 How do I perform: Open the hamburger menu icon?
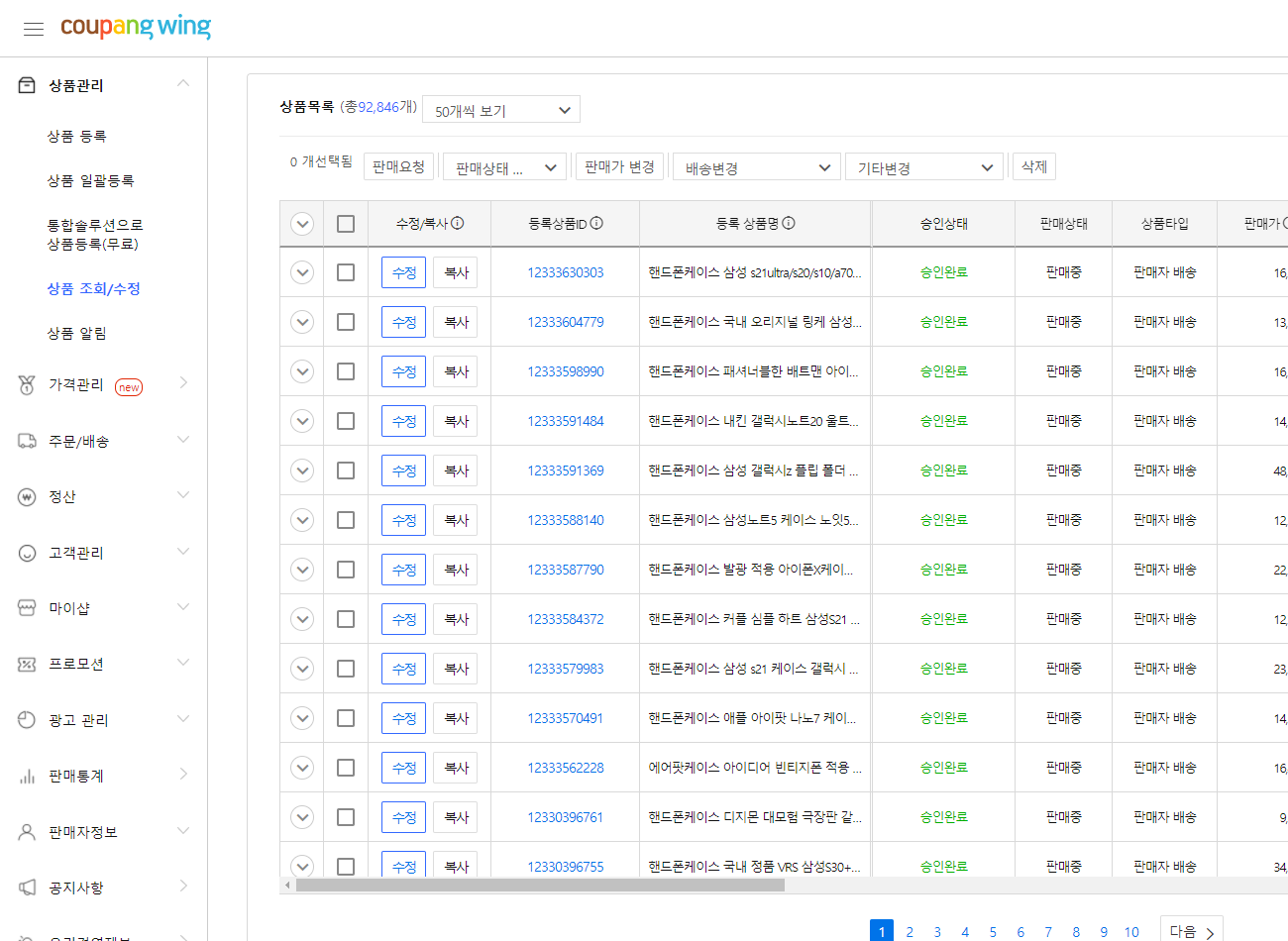[x=34, y=29]
